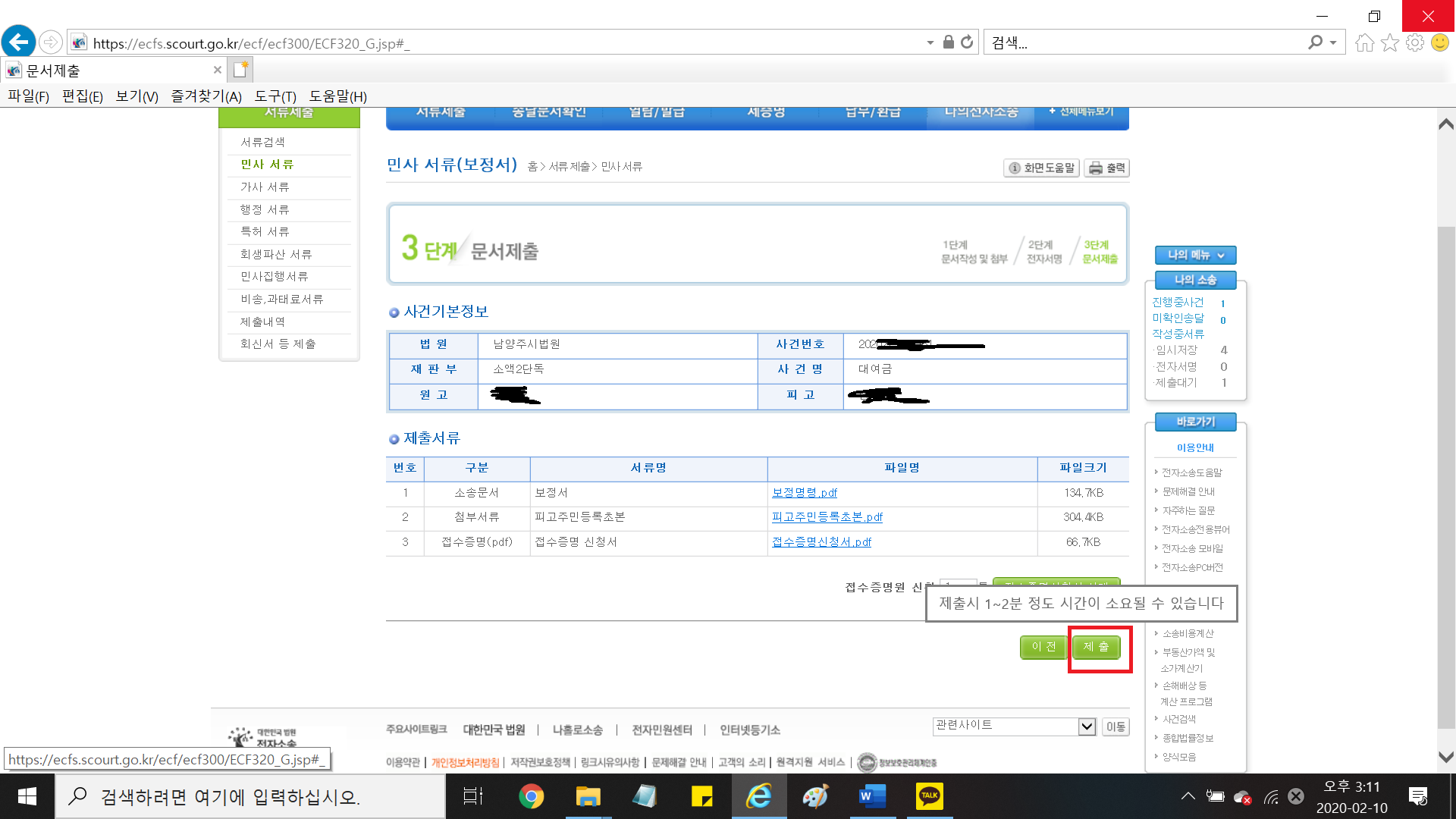Open favorites star icon
The image size is (1456, 819).
(1389, 42)
